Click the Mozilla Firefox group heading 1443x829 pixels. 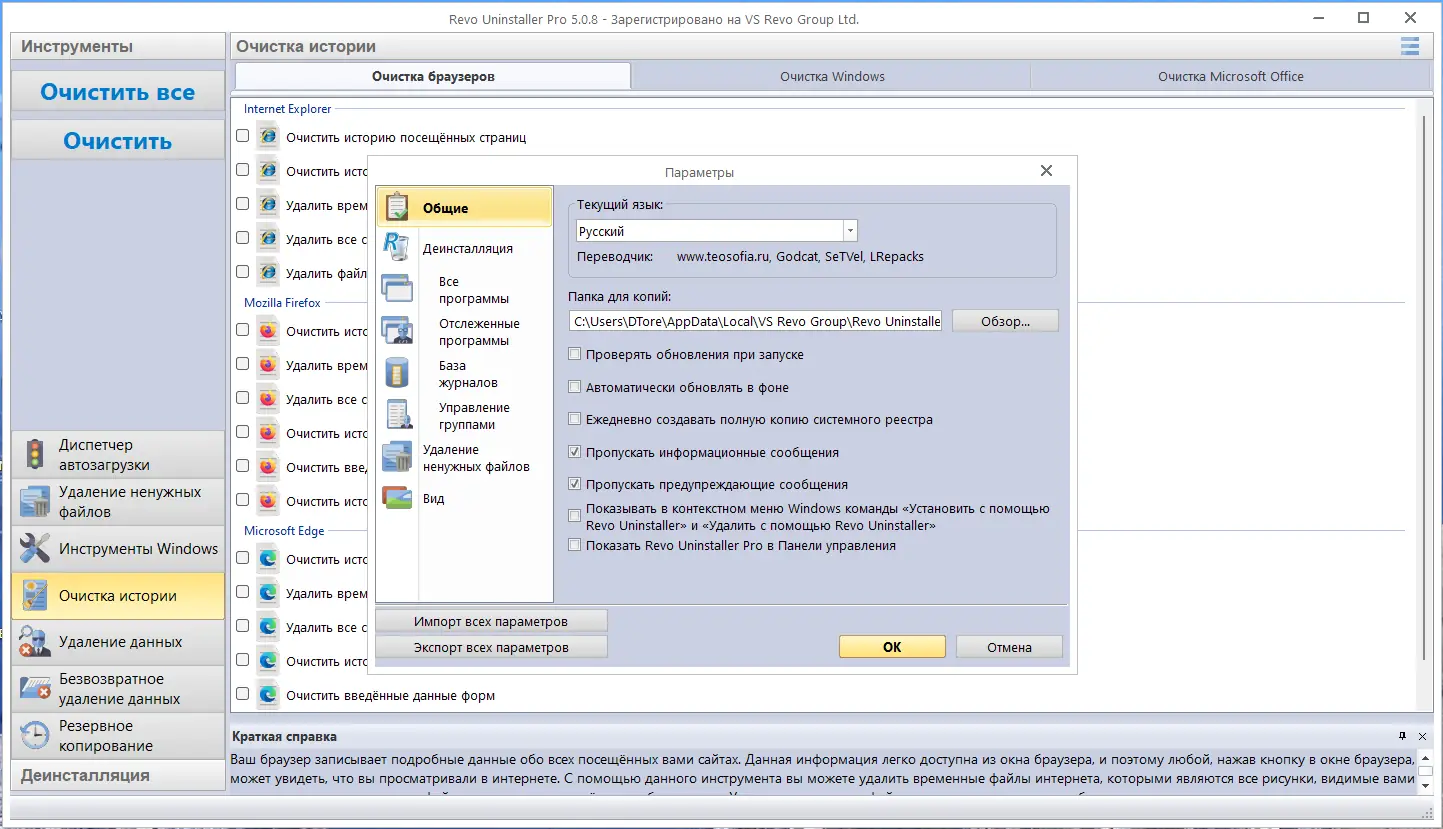coord(283,302)
